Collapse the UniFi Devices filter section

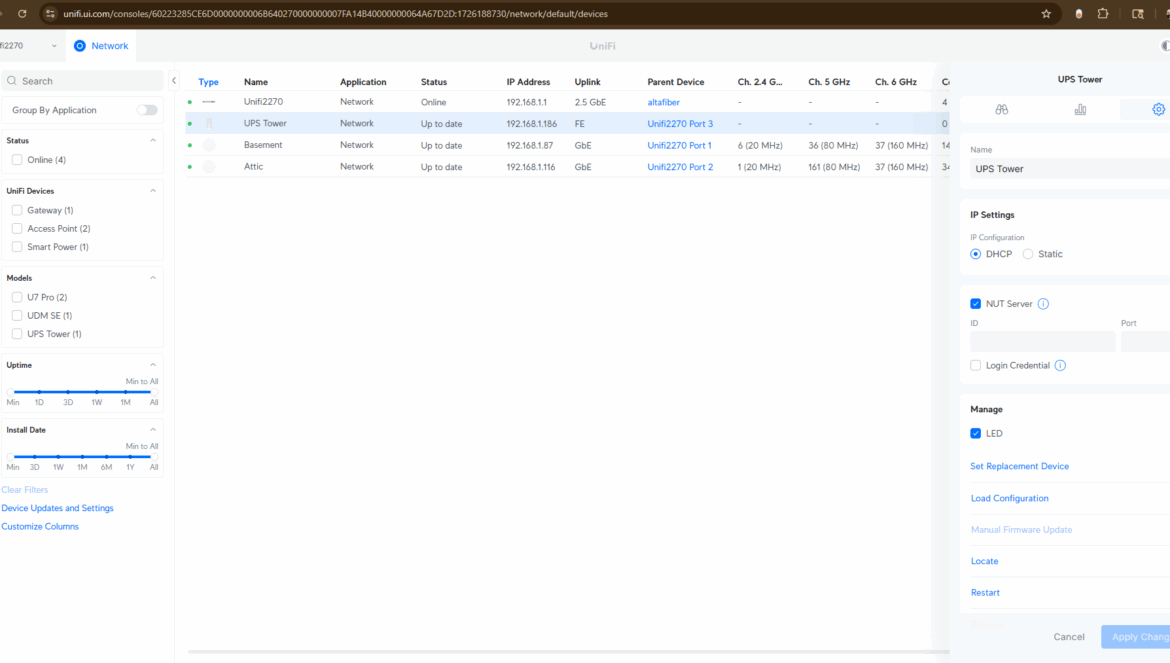pyautogui.click(x=153, y=191)
